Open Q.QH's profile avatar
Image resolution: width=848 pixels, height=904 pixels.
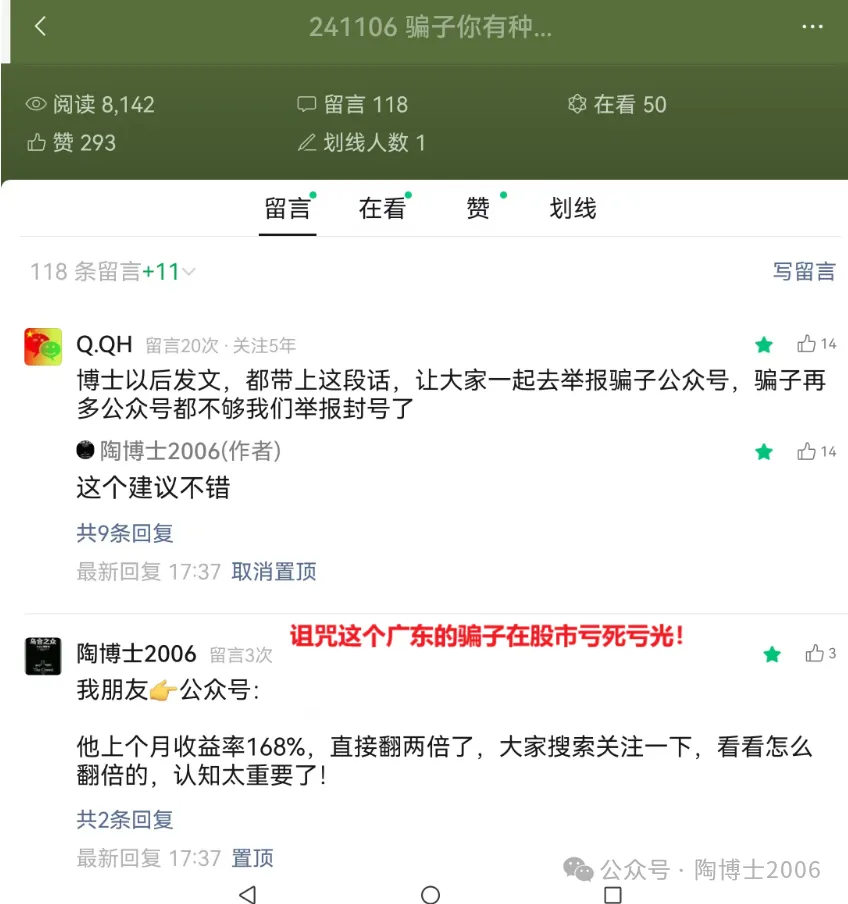pos(43,346)
